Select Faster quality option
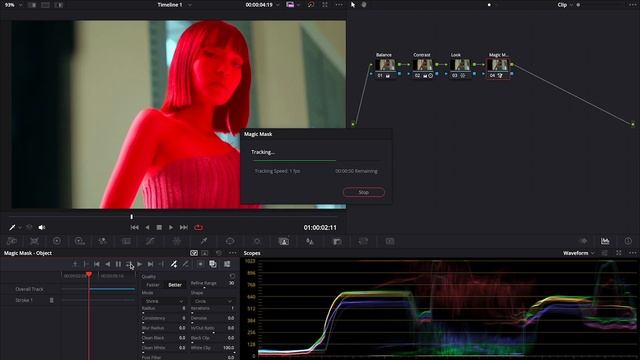This screenshot has height=360, width=640. tap(153, 285)
